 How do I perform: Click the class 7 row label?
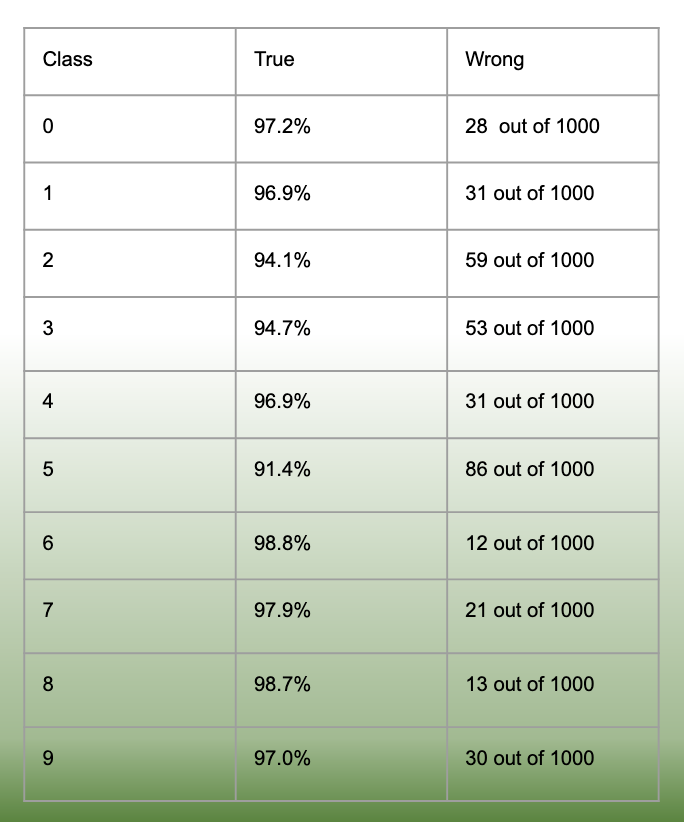coord(48,610)
